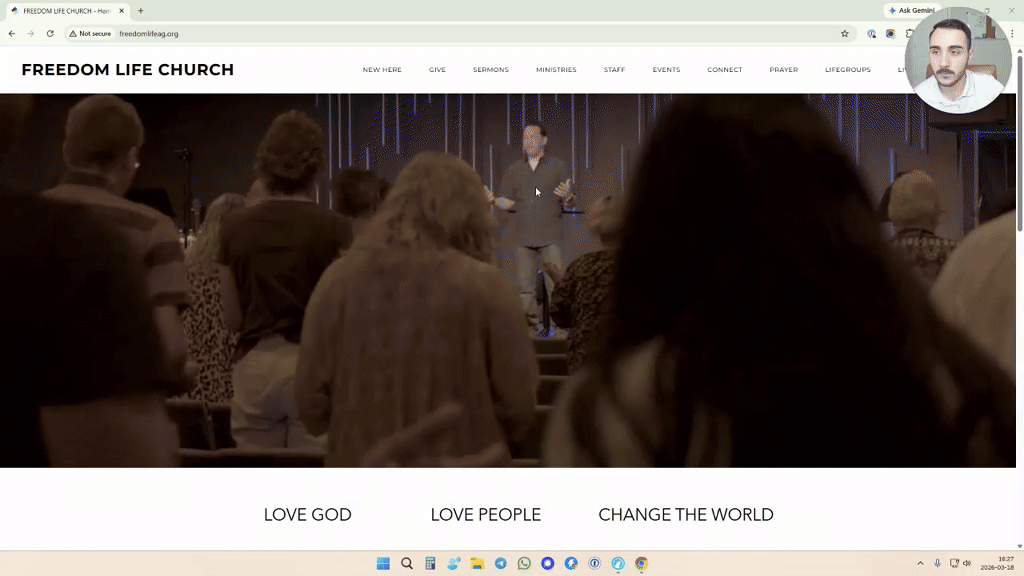Open 1Password from the taskbar
The width and height of the screenshot is (1024, 576).
[595, 564]
